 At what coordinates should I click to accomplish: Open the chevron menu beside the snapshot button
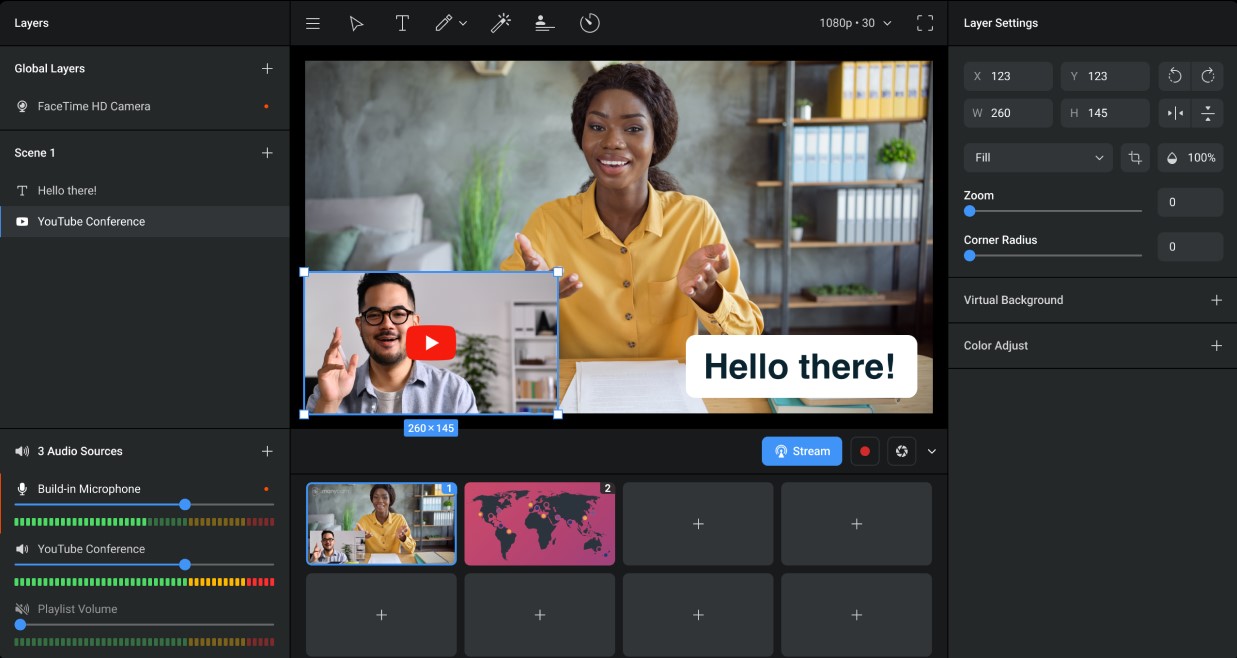click(932, 452)
